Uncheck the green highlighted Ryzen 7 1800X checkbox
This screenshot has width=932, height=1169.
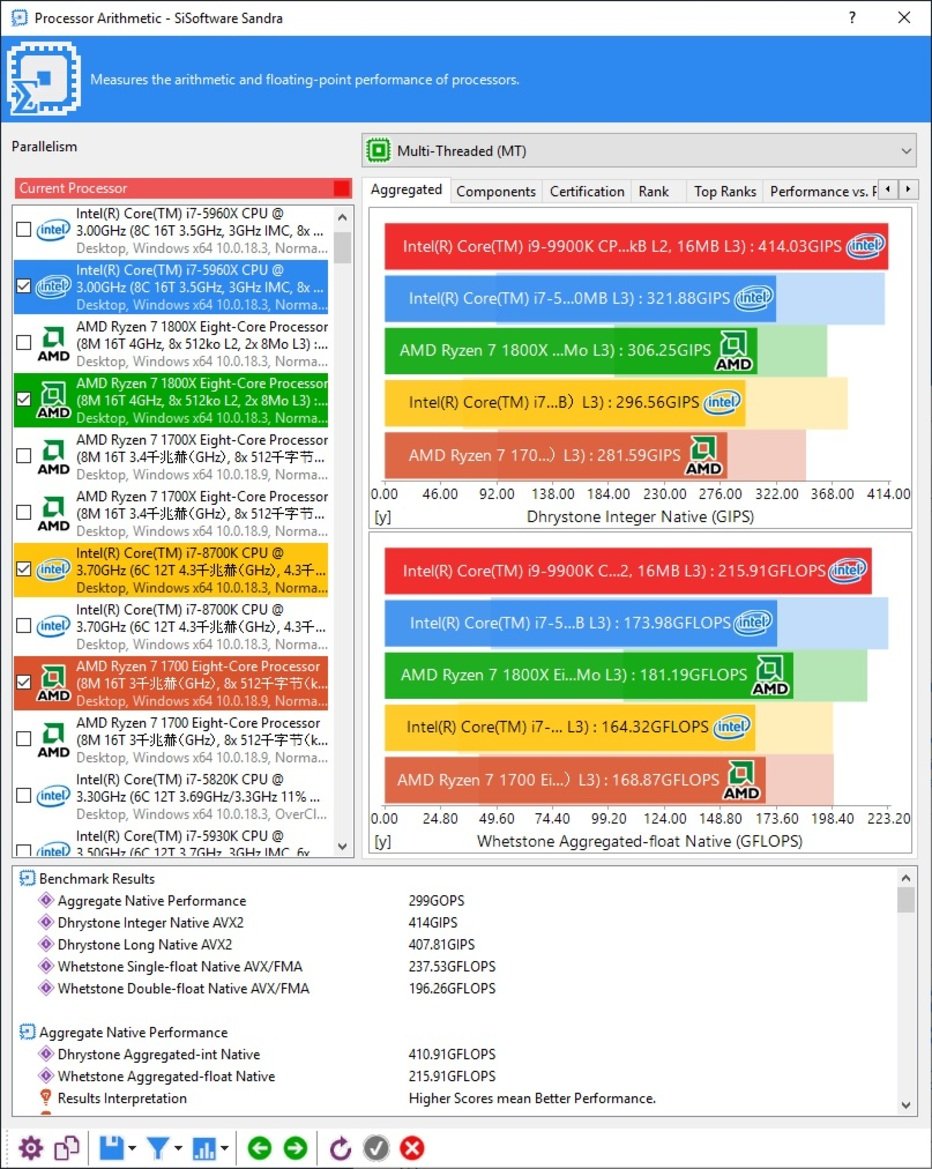24,400
